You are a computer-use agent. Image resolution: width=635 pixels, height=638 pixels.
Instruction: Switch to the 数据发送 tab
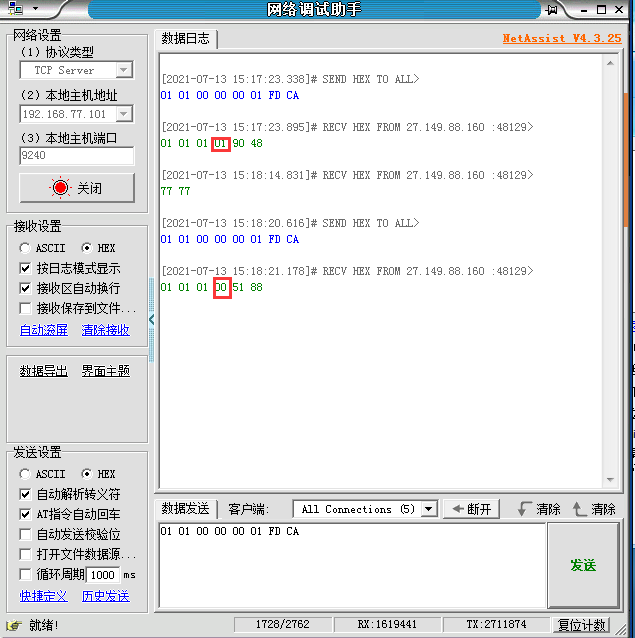click(x=185, y=509)
